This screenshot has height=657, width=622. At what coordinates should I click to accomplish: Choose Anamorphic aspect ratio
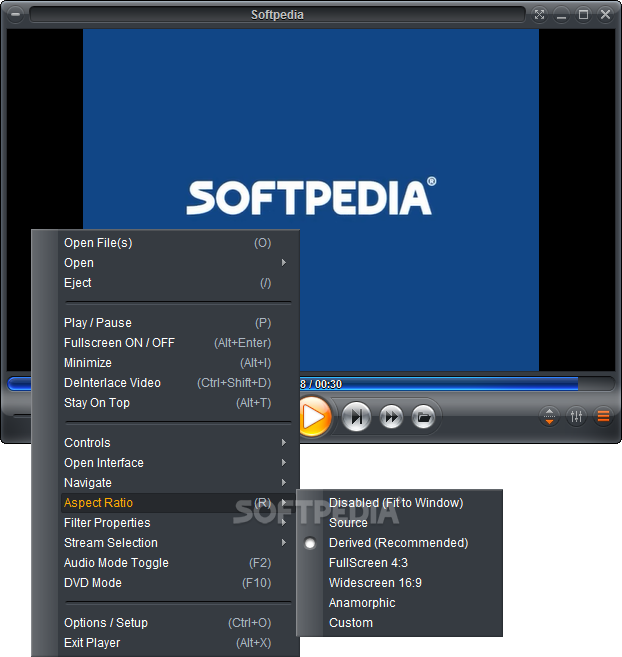399,603
